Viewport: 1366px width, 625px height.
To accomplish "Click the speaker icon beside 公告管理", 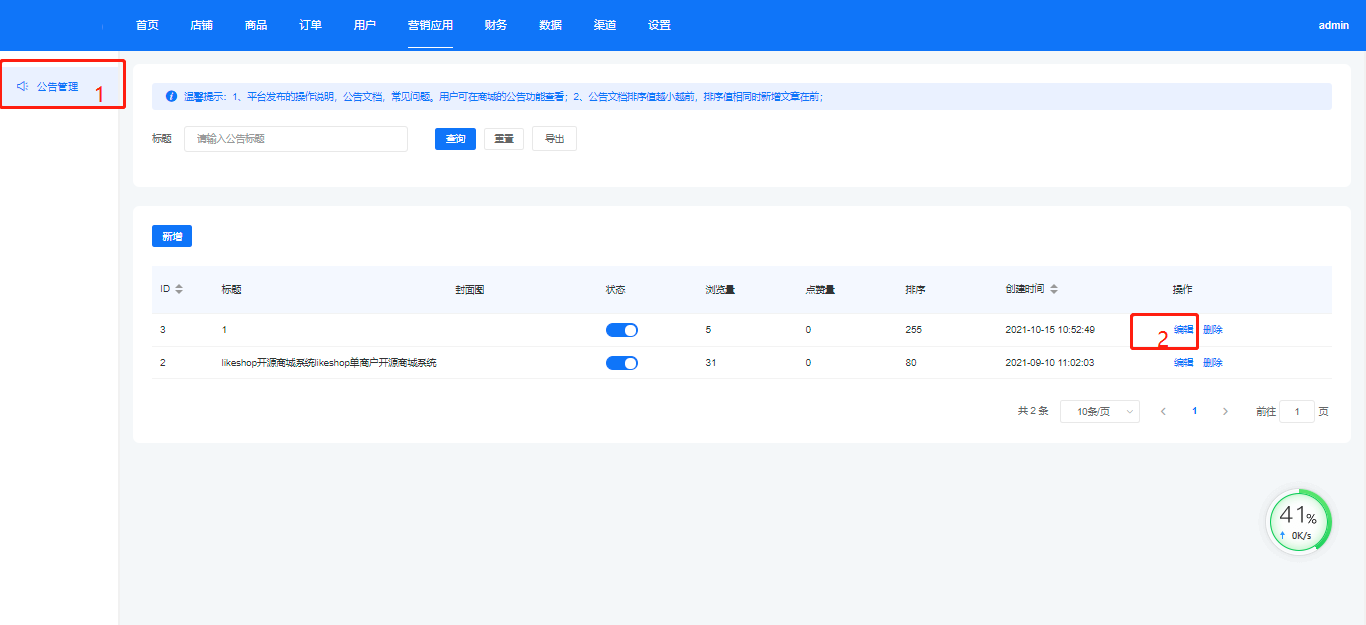I will pyautogui.click(x=22, y=86).
